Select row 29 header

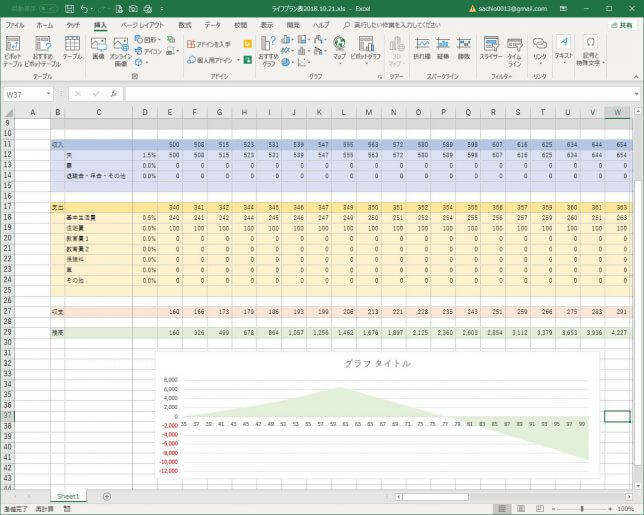pos(7,332)
